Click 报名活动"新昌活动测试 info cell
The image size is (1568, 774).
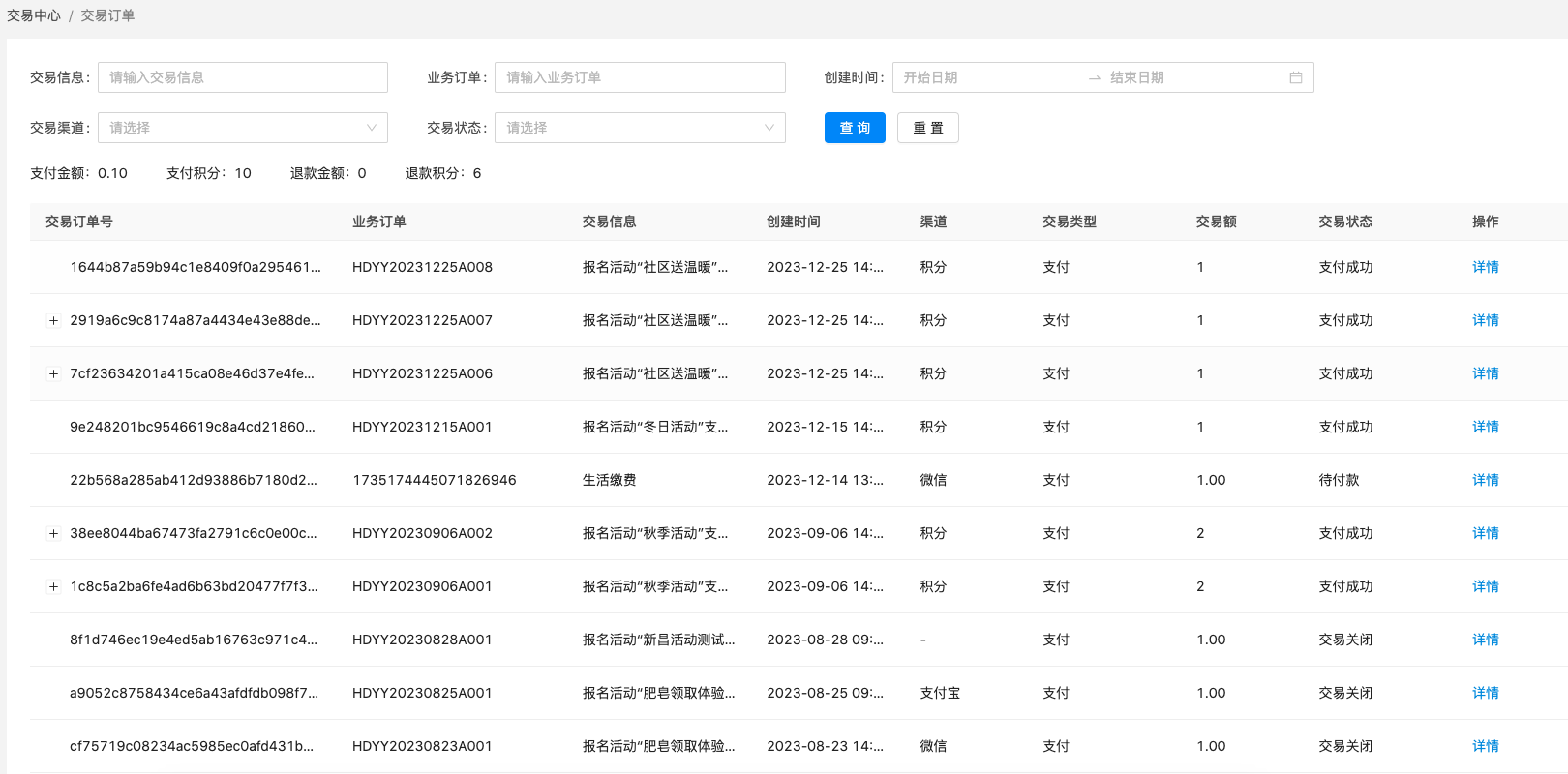click(659, 640)
